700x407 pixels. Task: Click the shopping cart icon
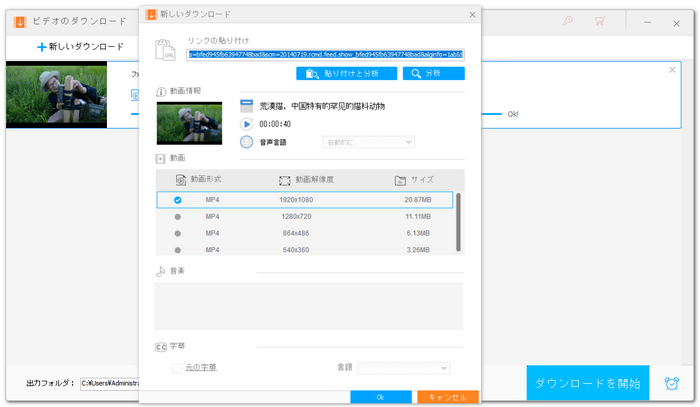tap(601, 20)
